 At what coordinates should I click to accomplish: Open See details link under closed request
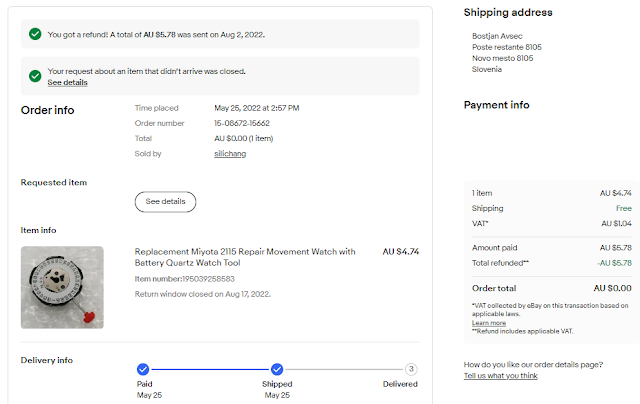click(67, 83)
